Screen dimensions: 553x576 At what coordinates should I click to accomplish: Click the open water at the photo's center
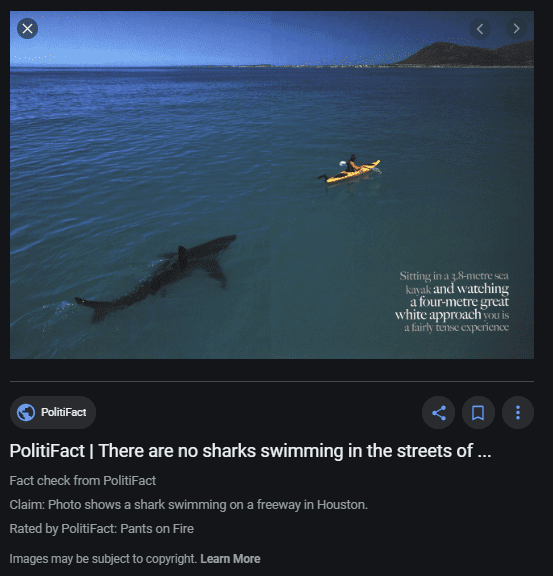pyautogui.click(x=272, y=185)
